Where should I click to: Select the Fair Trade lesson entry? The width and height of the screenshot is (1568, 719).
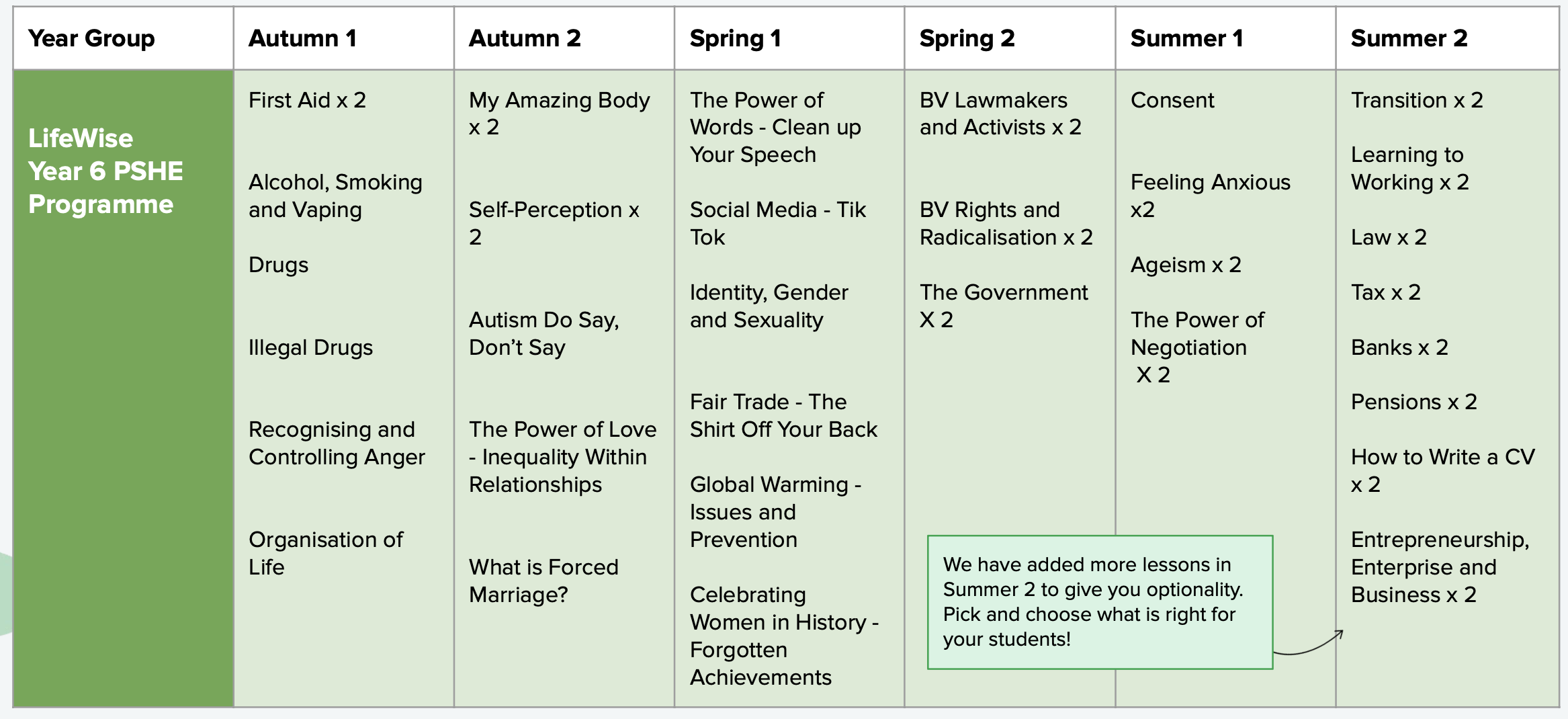pos(783,415)
